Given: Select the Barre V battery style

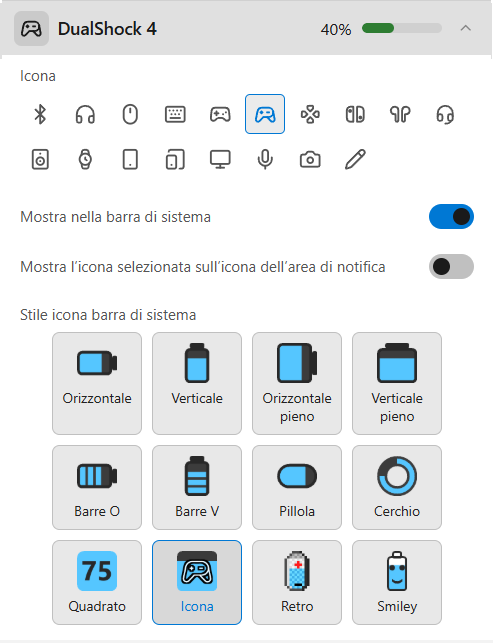Looking at the screenshot, I should 197,488.
